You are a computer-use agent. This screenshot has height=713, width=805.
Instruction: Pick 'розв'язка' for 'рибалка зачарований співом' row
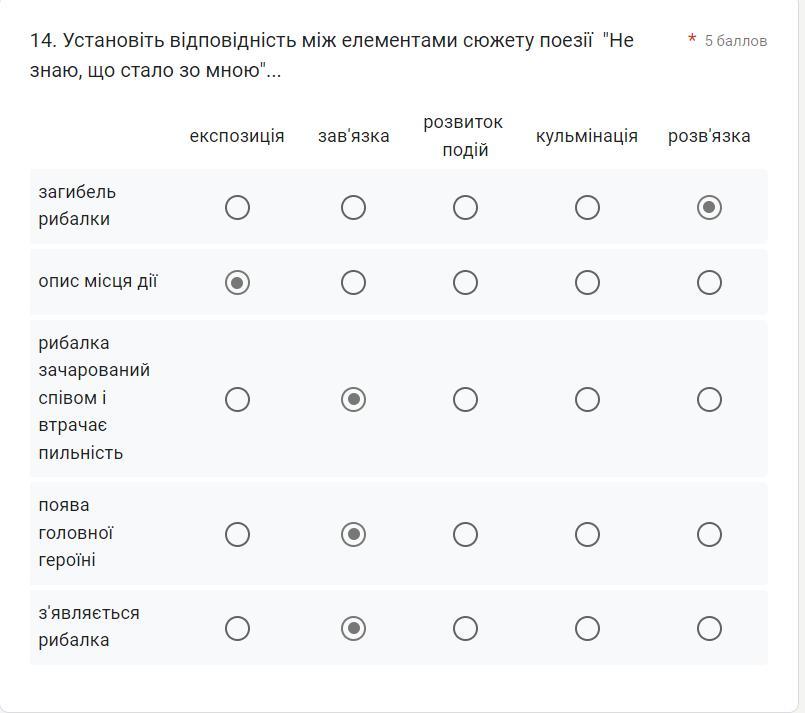[x=709, y=399]
